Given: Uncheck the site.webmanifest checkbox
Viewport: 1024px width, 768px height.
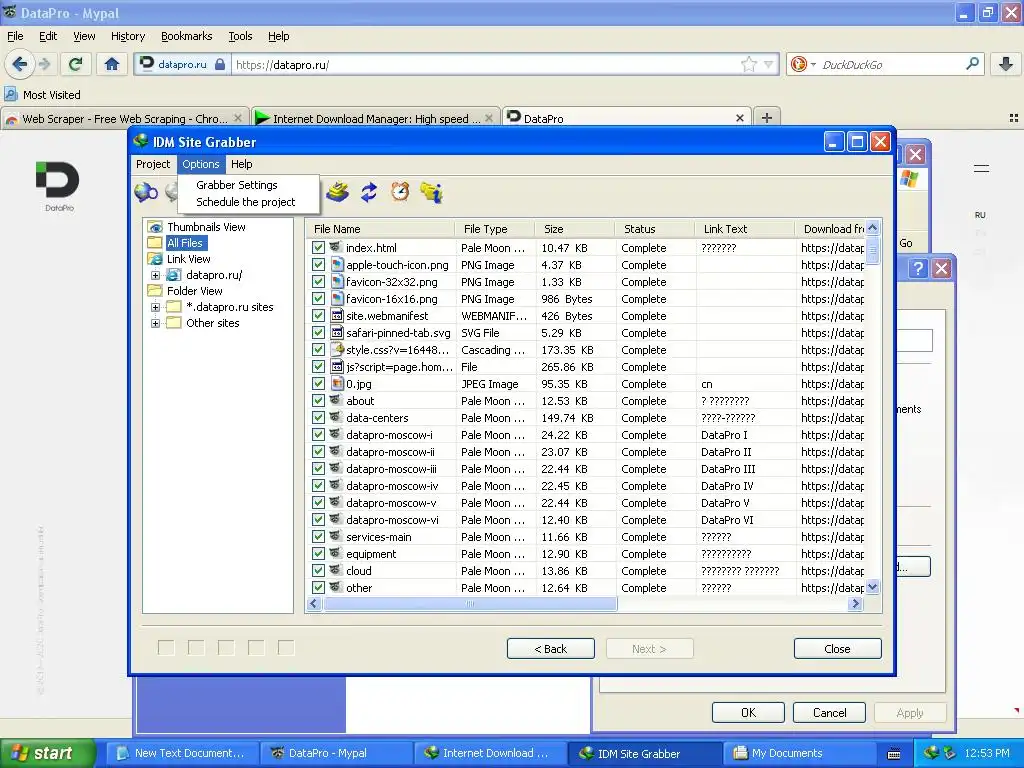Looking at the screenshot, I should 318,315.
